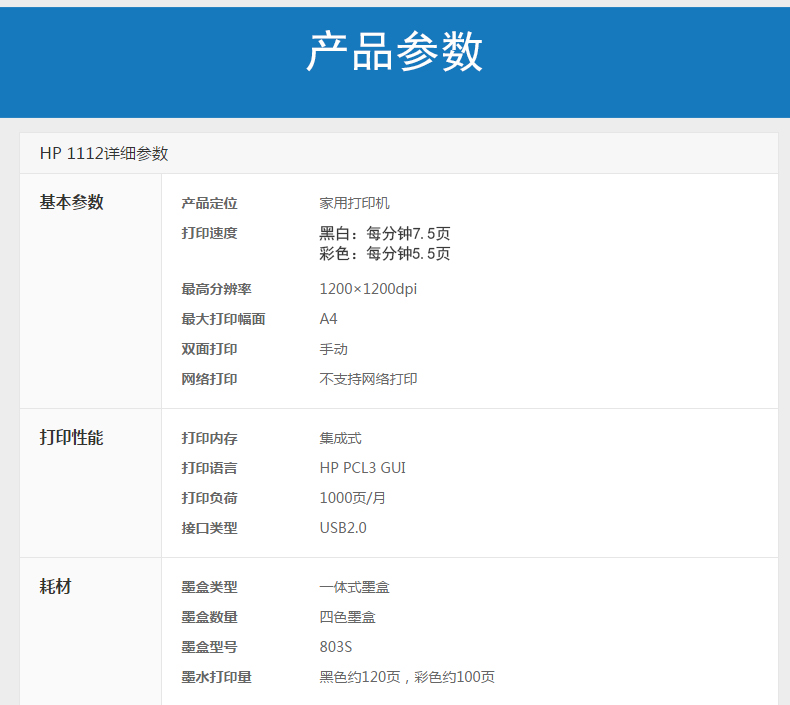This screenshot has width=790, height=705.
Task: Click the 最大打印幅面 label
Action: [223, 319]
